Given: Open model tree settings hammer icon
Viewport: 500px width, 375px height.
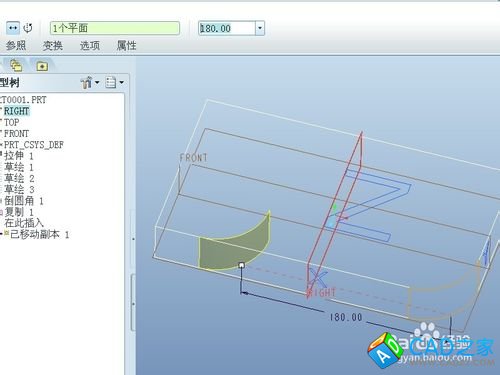Looking at the screenshot, I should pos(86,82).
